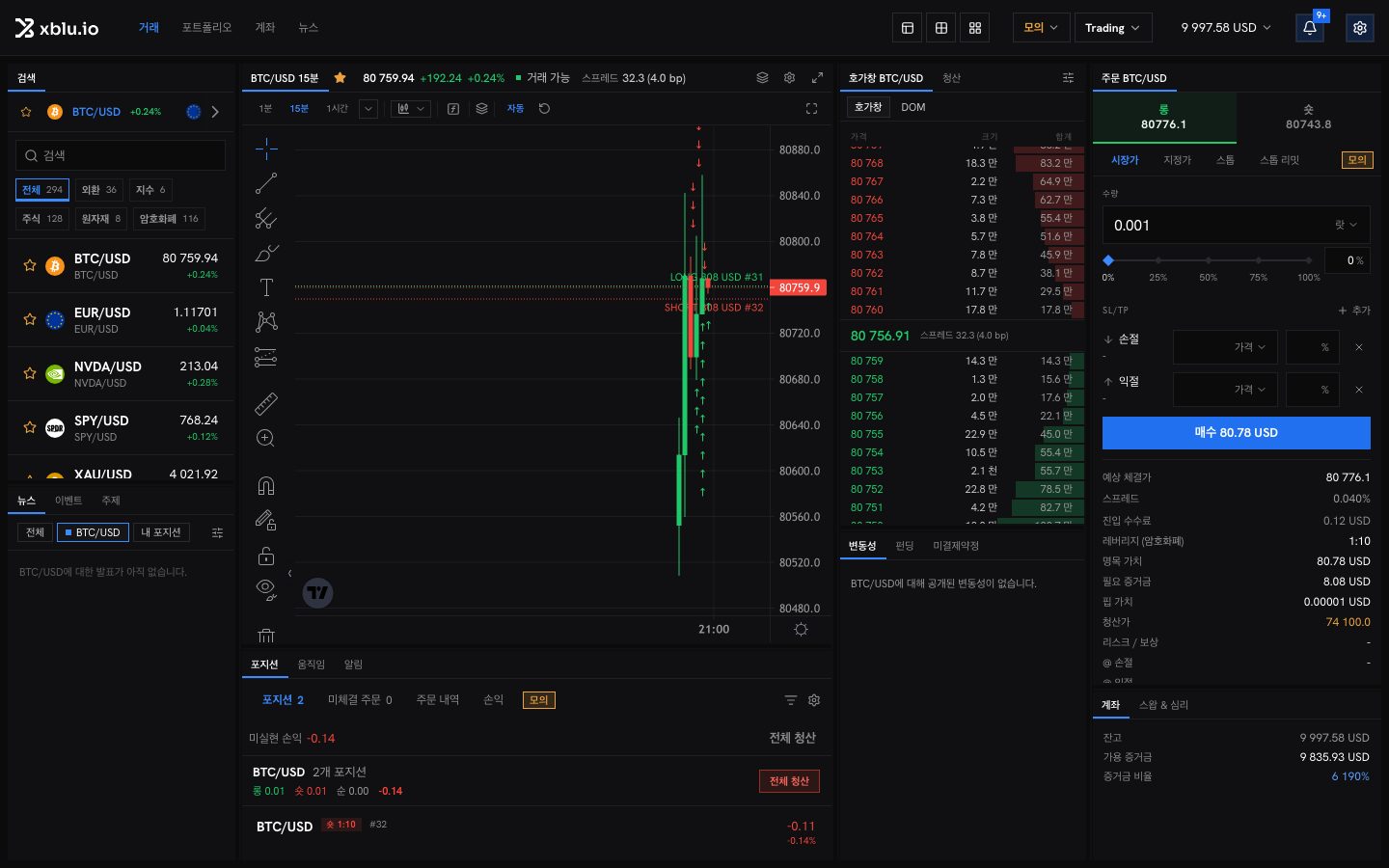Viewport: 1389px width, 868px height.
Task: Select the long side at 80776.1
Action: click(x=1164, y=118)
